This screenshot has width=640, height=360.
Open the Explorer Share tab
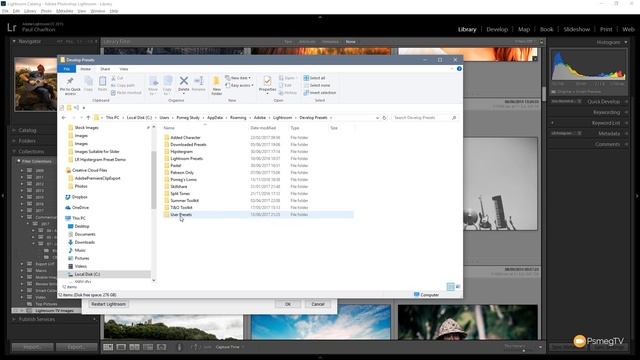[105, 69]
